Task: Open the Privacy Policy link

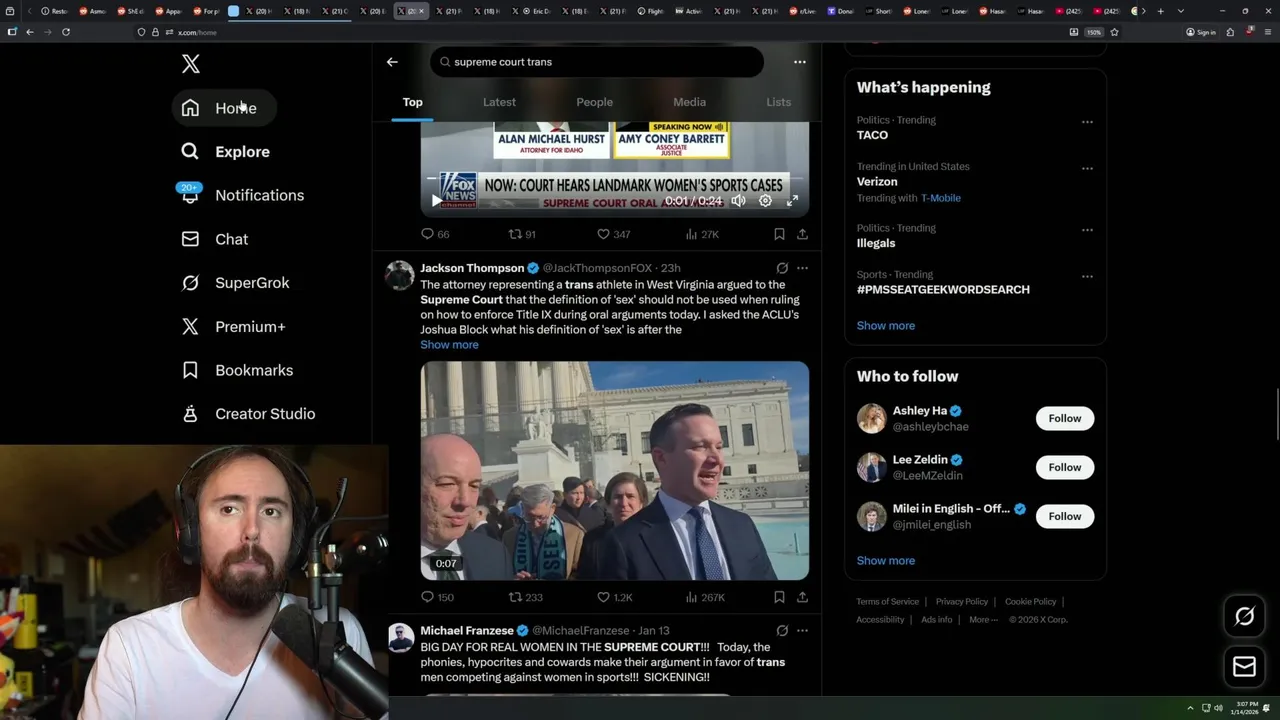Action: pos(961,602)
